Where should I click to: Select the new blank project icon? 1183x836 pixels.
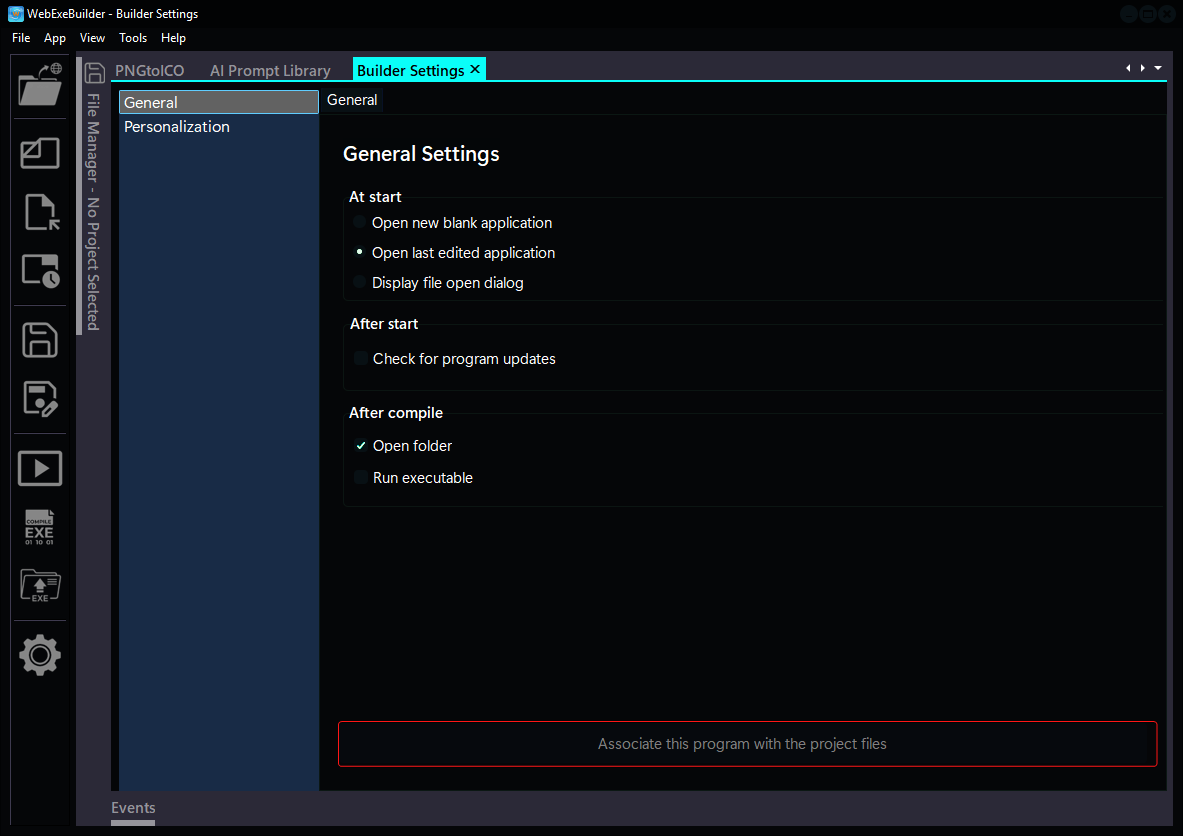[39, 153]
